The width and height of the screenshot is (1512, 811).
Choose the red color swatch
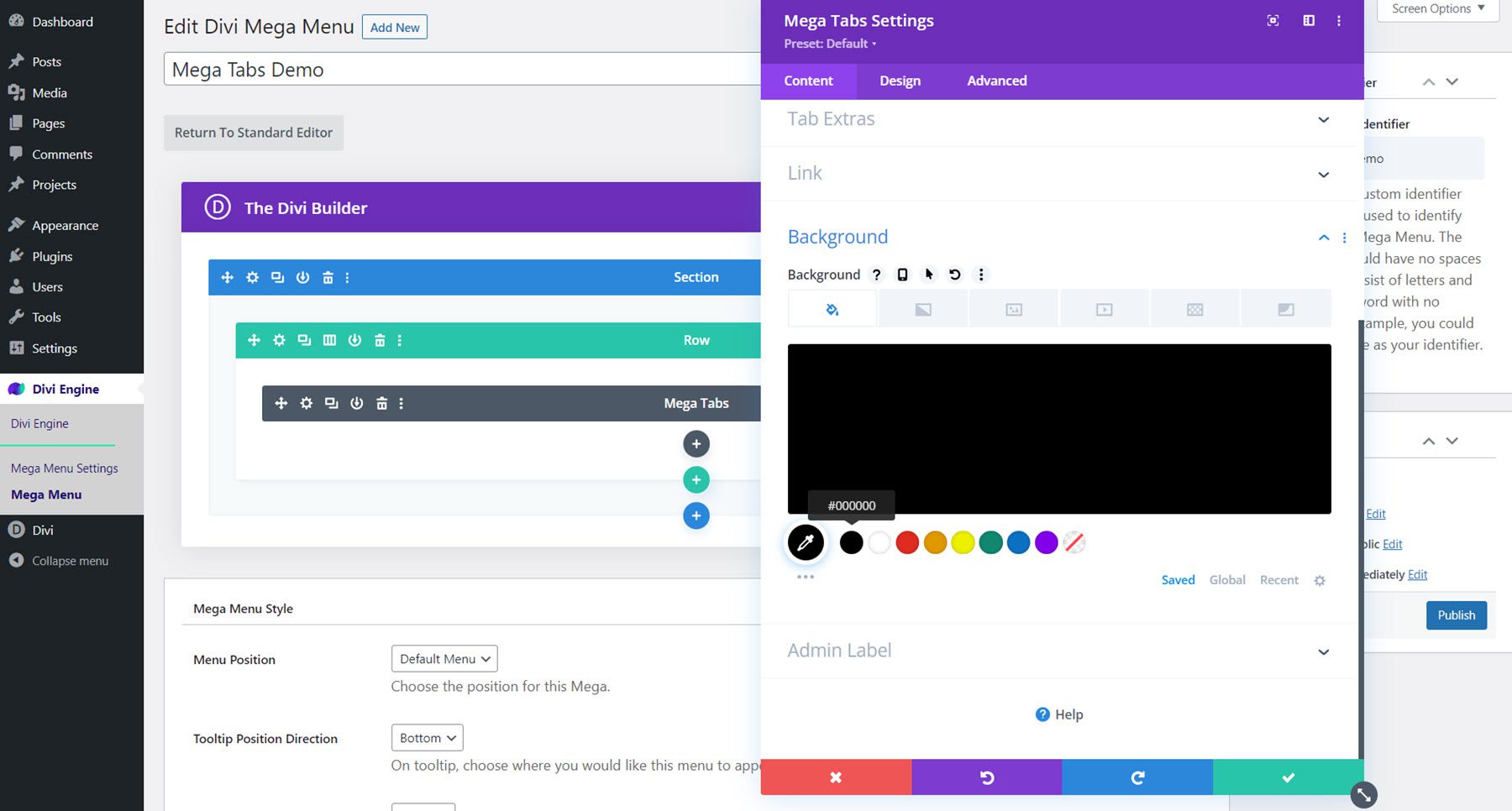907,542
